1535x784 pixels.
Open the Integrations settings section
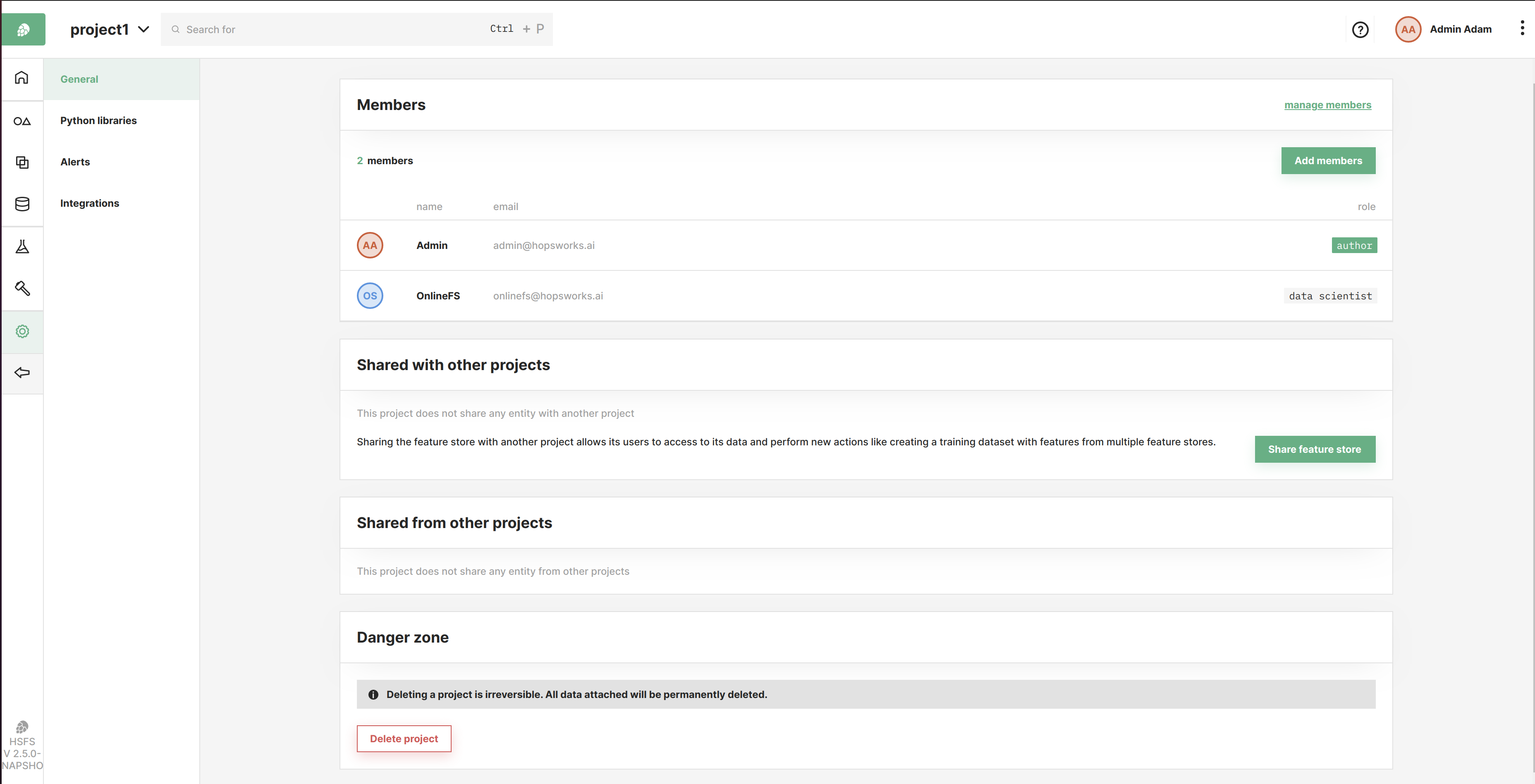pyautogui.click(x=121, y=203)
